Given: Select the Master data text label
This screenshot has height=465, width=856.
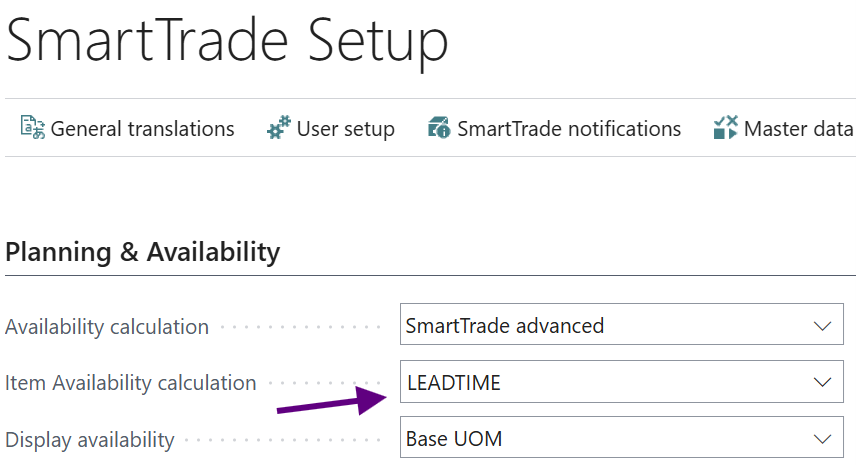Looking at the screenshot, I should click(x=798, y=129).
